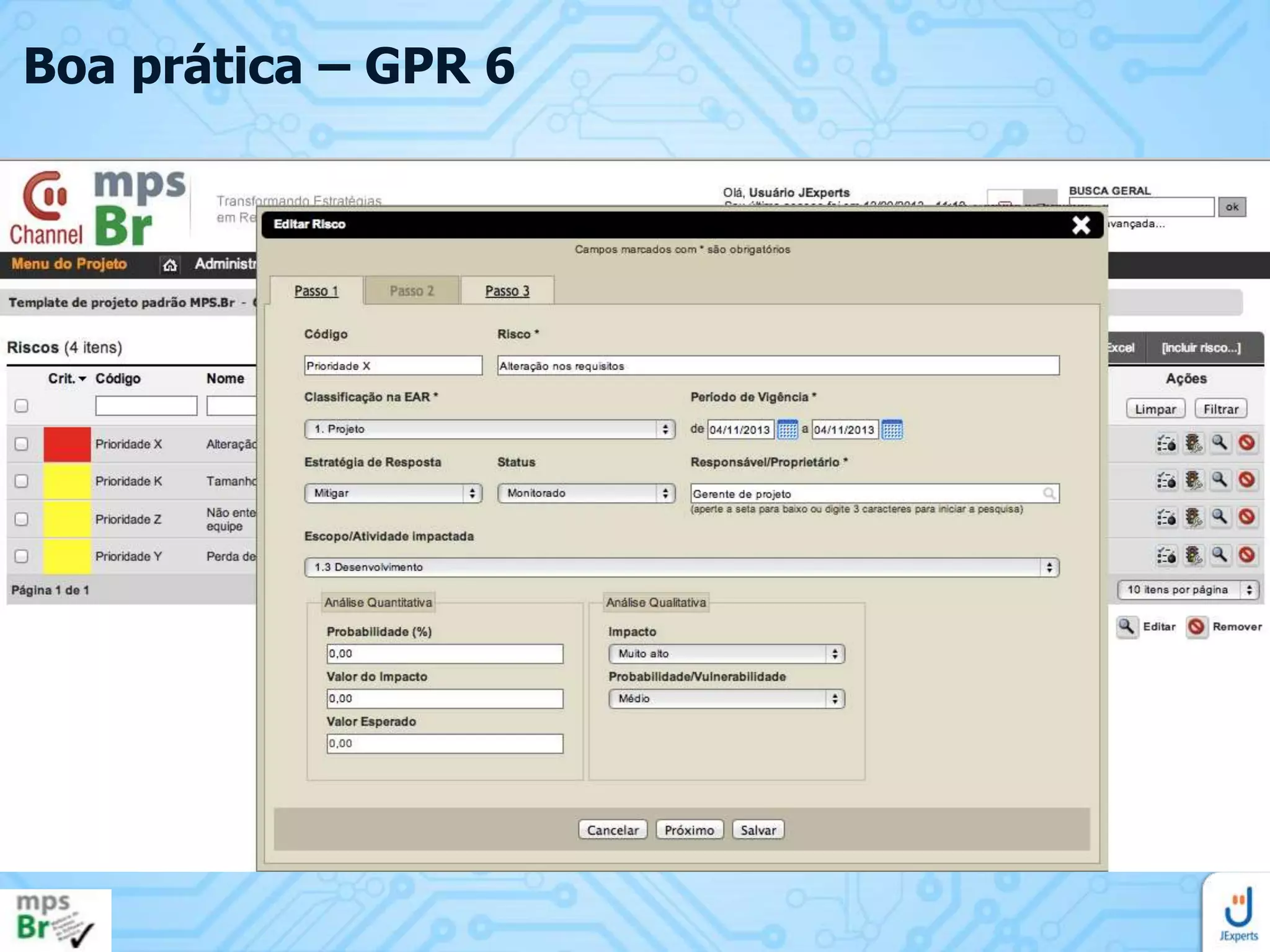Open the Classificação na EAR dropdown
Screen dimensions: 1270x952
(490, 429)
